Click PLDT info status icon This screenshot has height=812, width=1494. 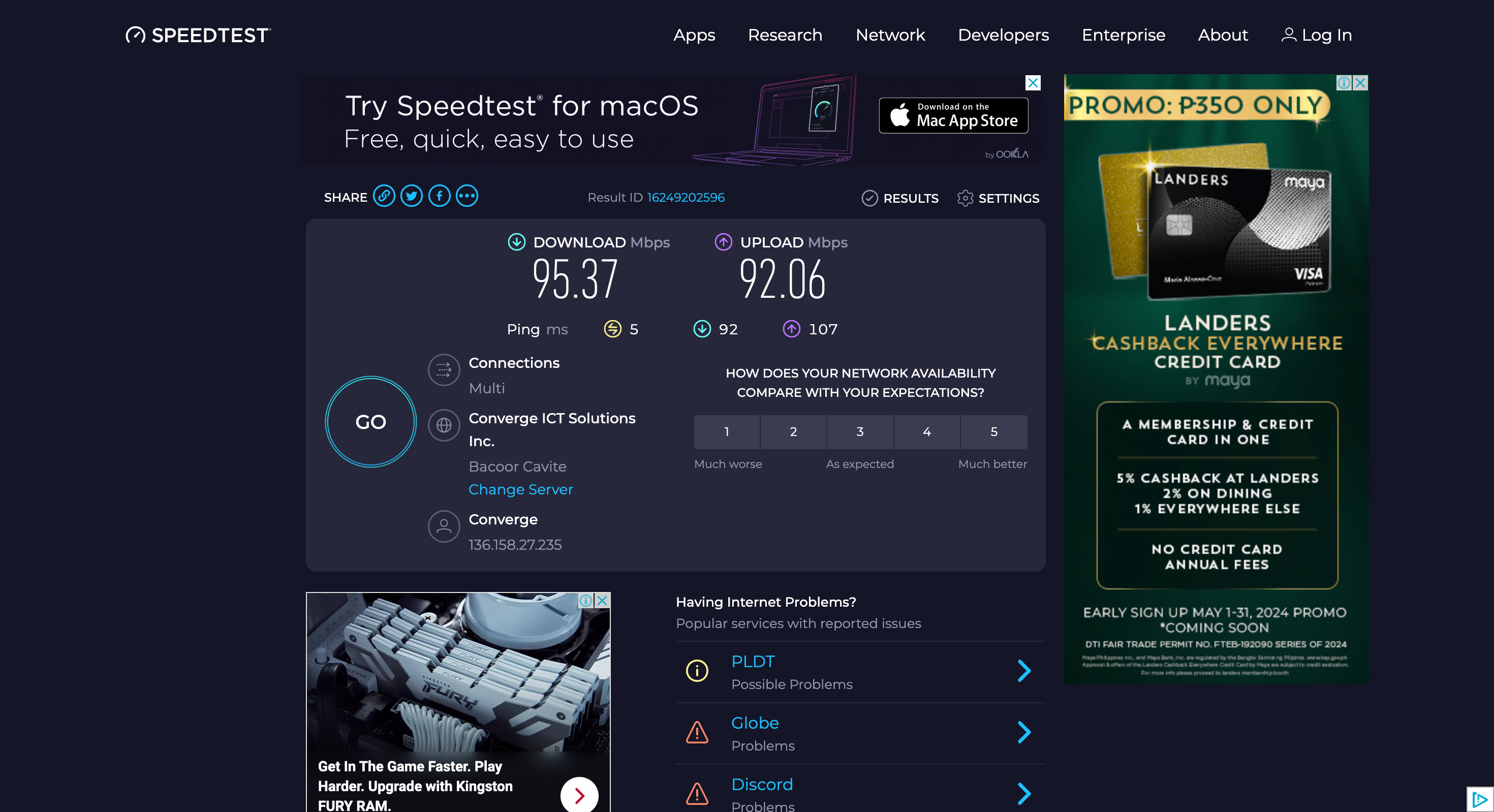pyautogui.click(x=697, y=671)
